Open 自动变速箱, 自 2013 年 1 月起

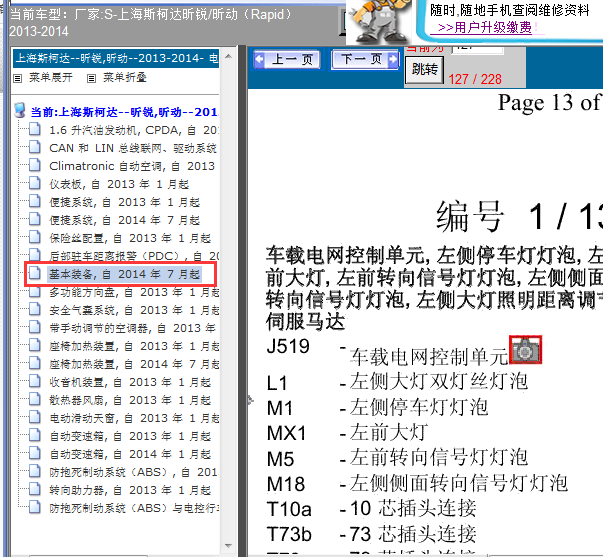(x=130, y=437)
